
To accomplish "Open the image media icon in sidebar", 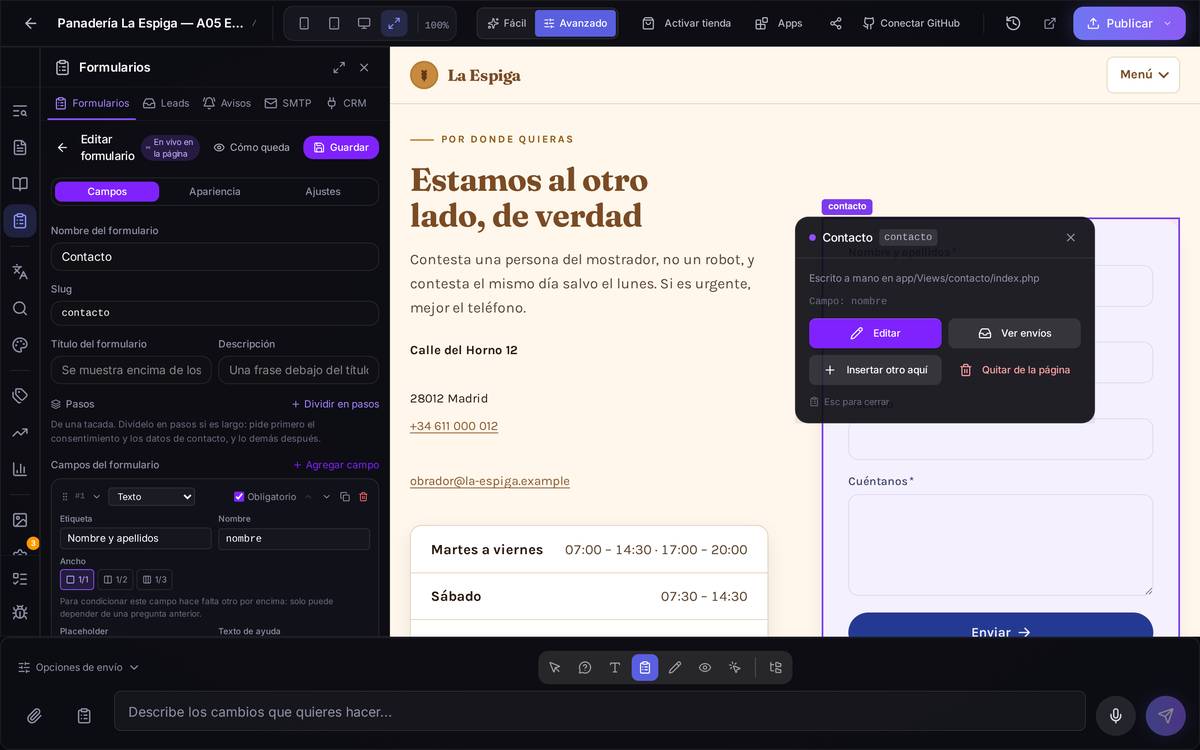I will tap(20, 520).
